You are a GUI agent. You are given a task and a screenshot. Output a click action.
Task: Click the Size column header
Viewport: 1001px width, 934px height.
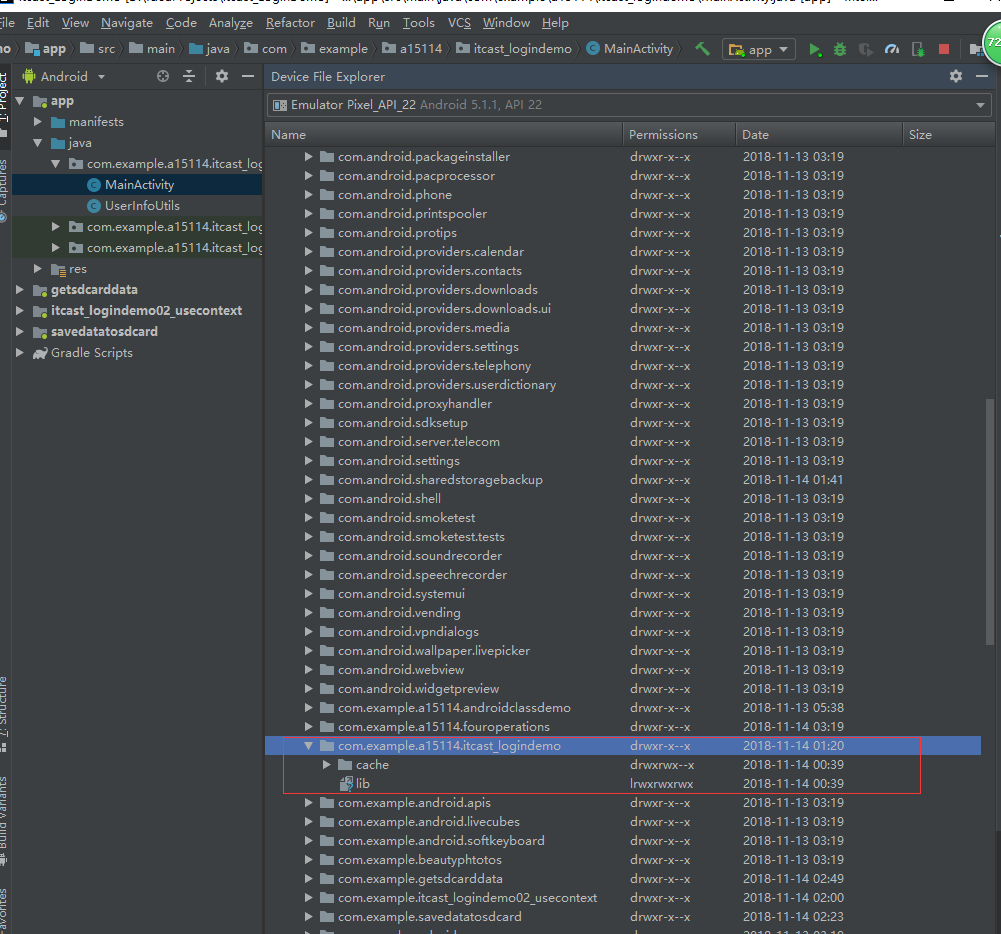coord(949,135)
